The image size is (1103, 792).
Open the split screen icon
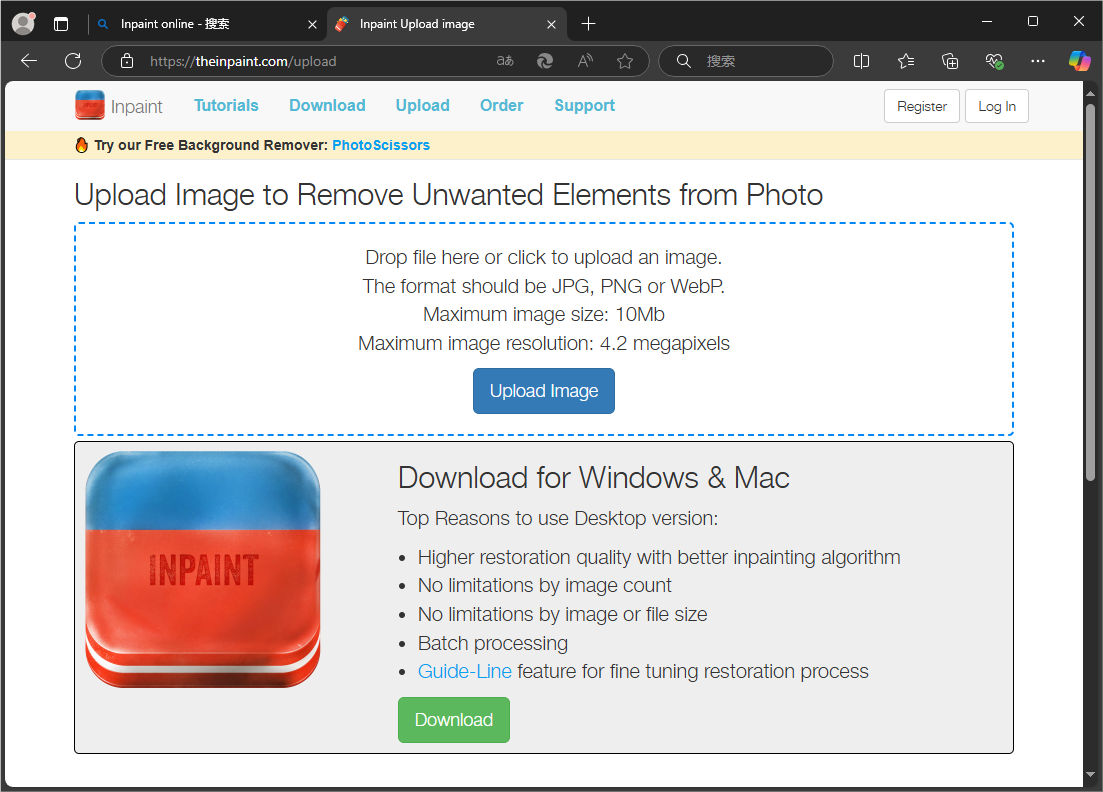pyautogui.click(x=861, y=61)
